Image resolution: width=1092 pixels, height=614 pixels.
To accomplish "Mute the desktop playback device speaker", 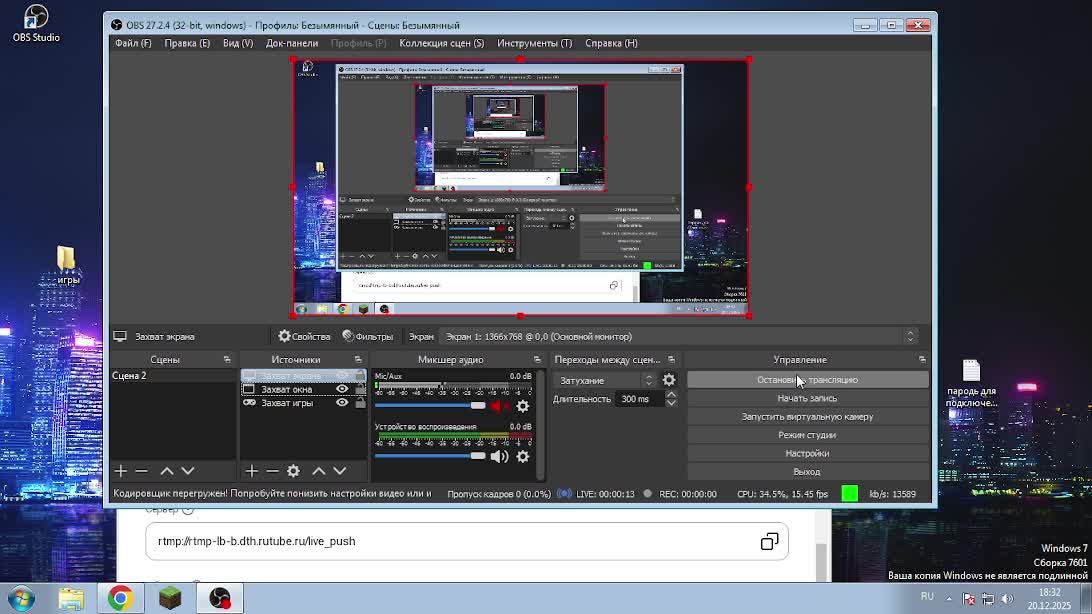I will click(x=499, y=457).
